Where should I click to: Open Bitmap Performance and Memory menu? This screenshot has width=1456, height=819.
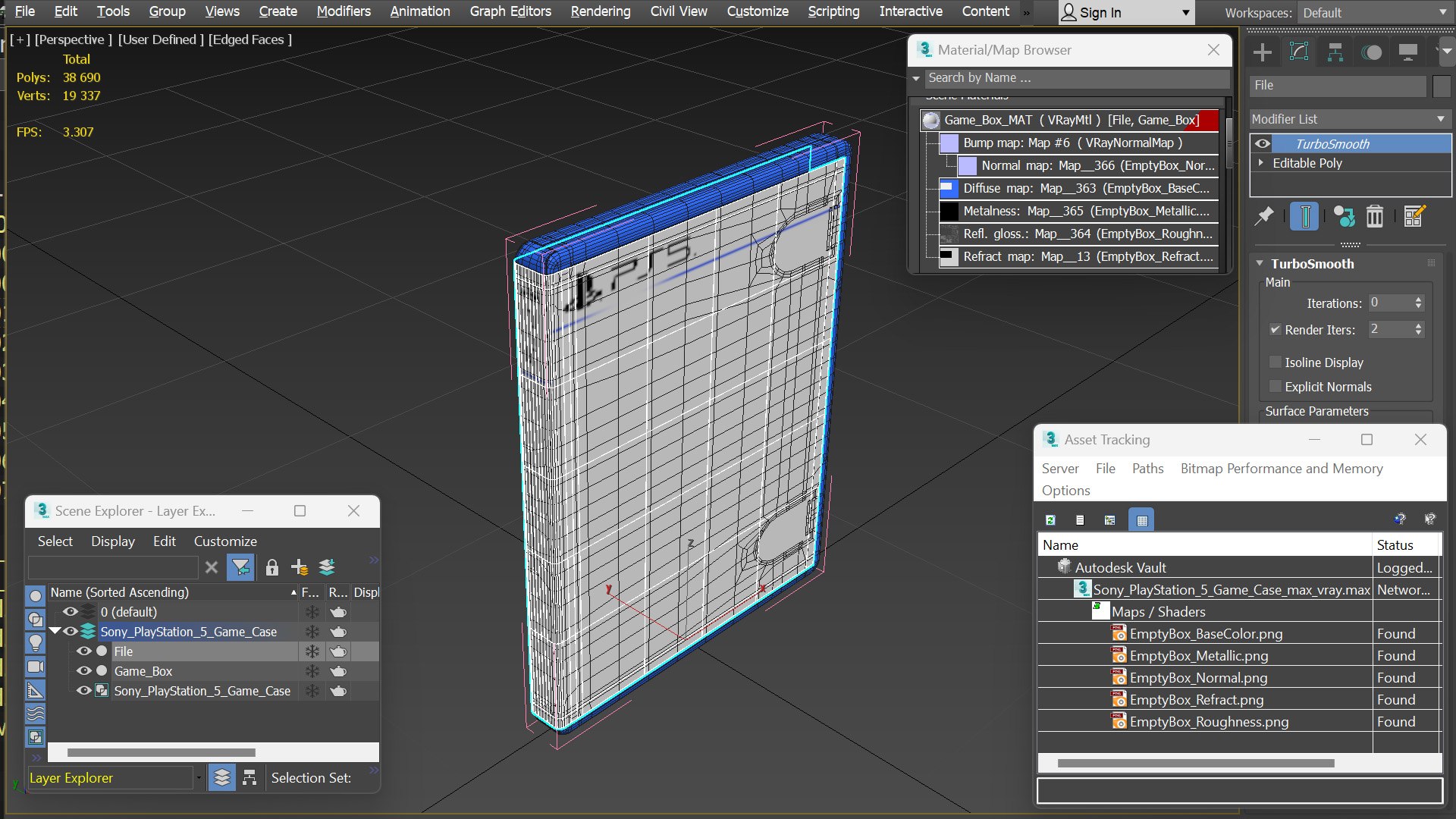click(x=1282, y=469)
